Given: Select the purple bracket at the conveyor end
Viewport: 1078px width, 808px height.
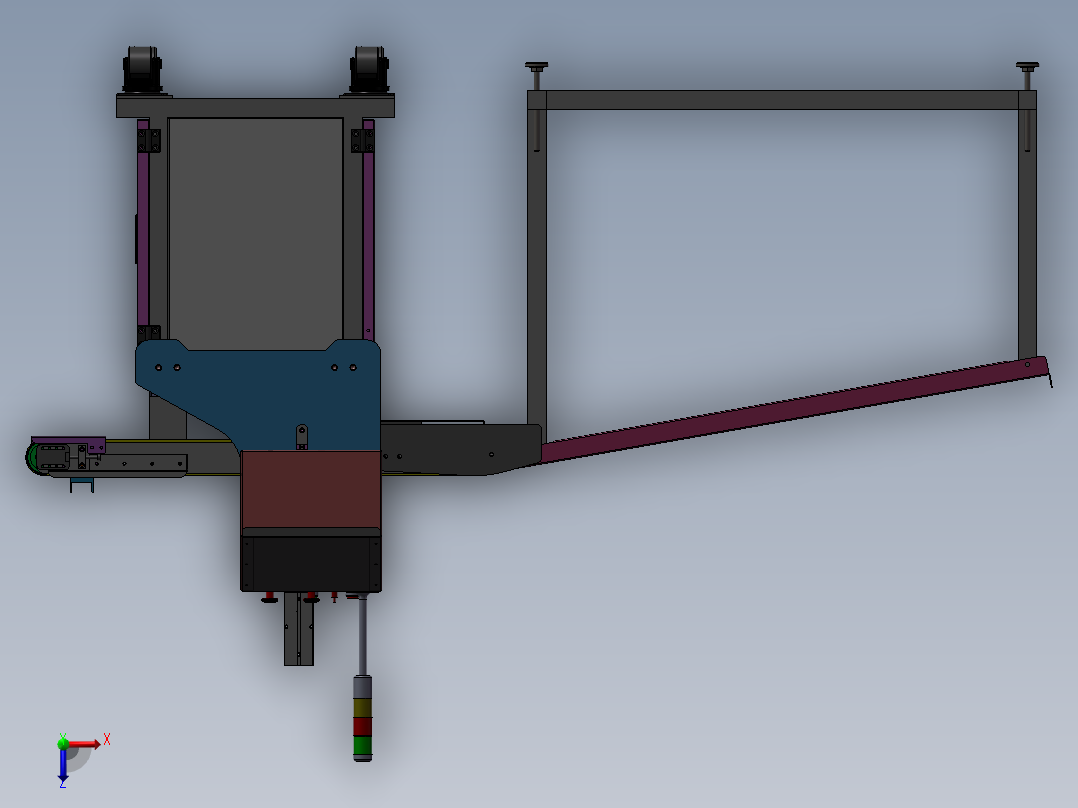Looking at the screenshot, I should point(69,444).
